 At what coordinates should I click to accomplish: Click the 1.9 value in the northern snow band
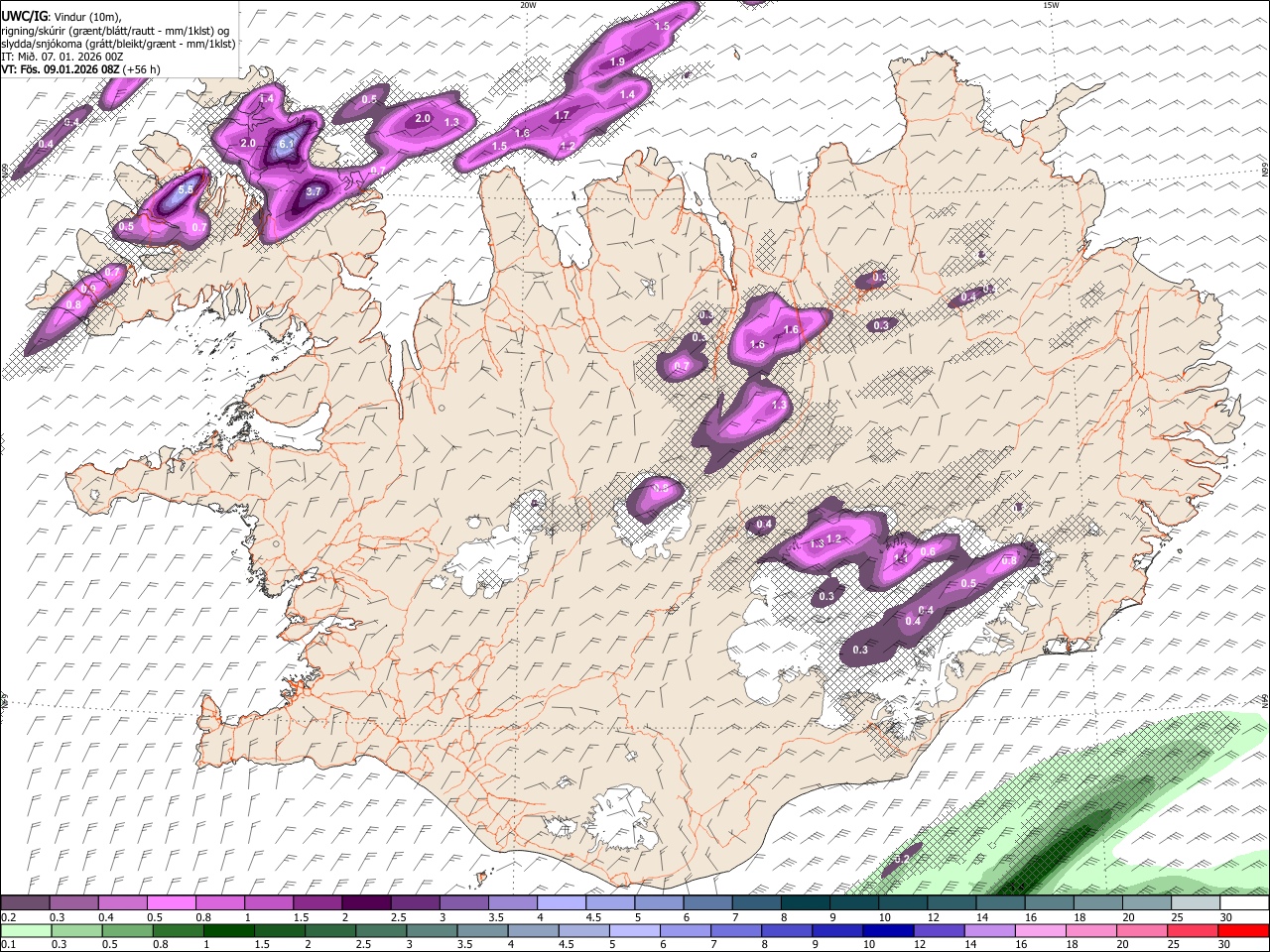pos(617,62)
